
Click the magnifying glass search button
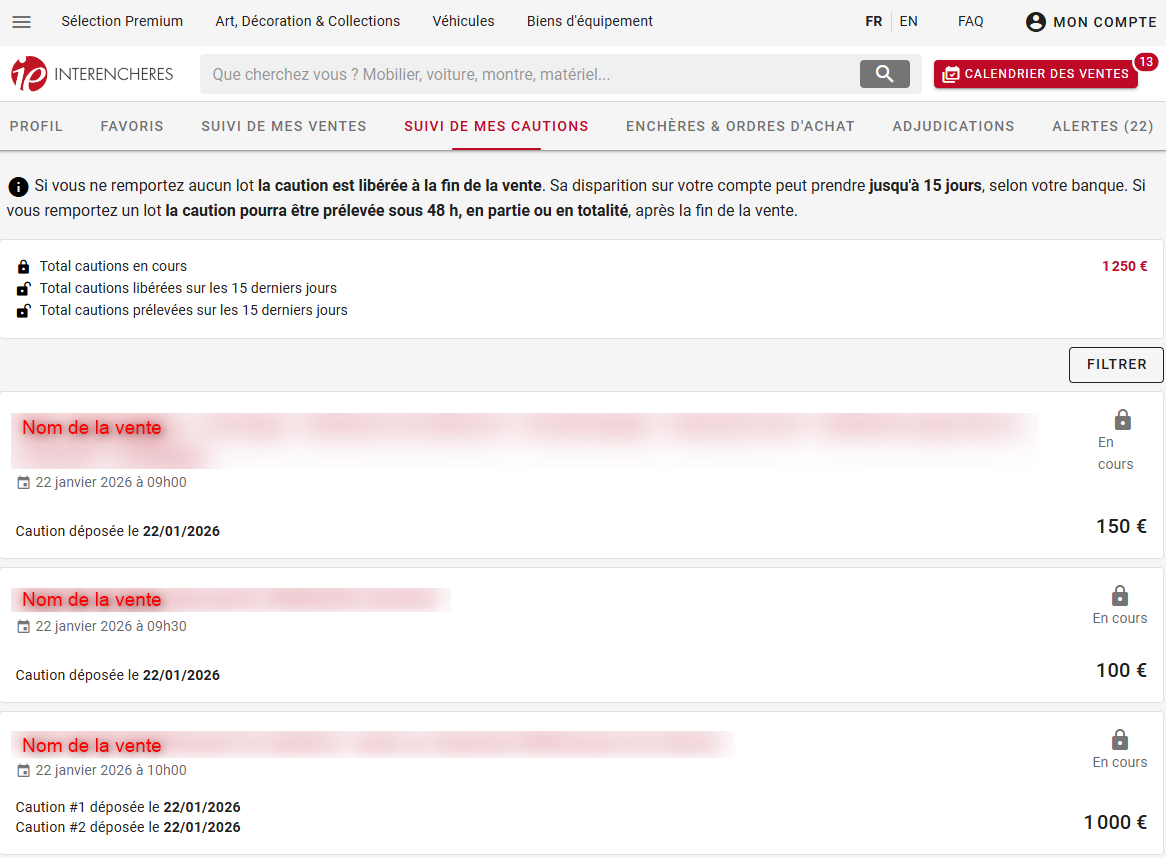tap(884, 74)
